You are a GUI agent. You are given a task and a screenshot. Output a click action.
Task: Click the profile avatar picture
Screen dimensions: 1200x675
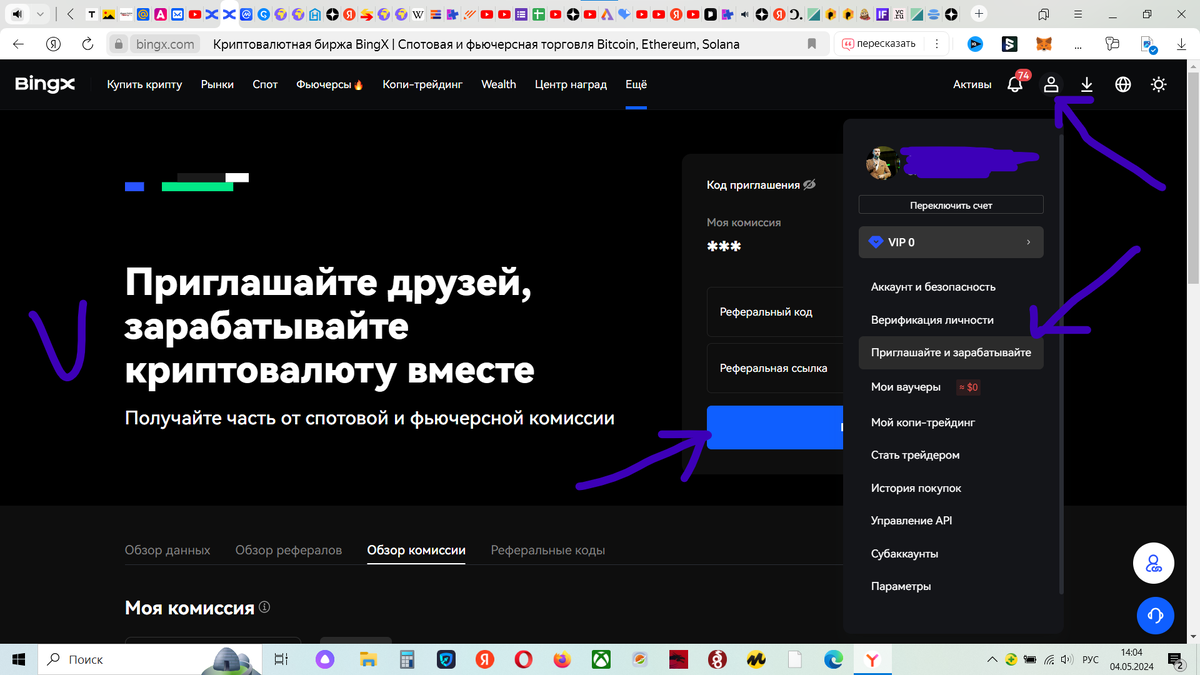point(881,163)
